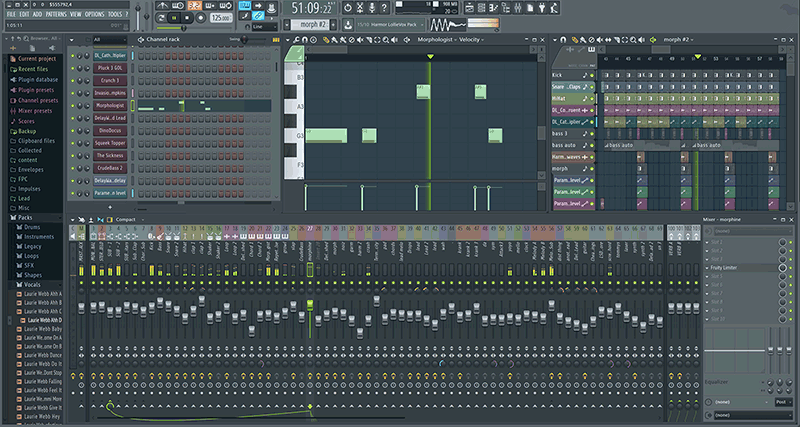800x427 pixels.
Task: Click the wrench icon in piano roll toolbar
Action: pos(296,39)
